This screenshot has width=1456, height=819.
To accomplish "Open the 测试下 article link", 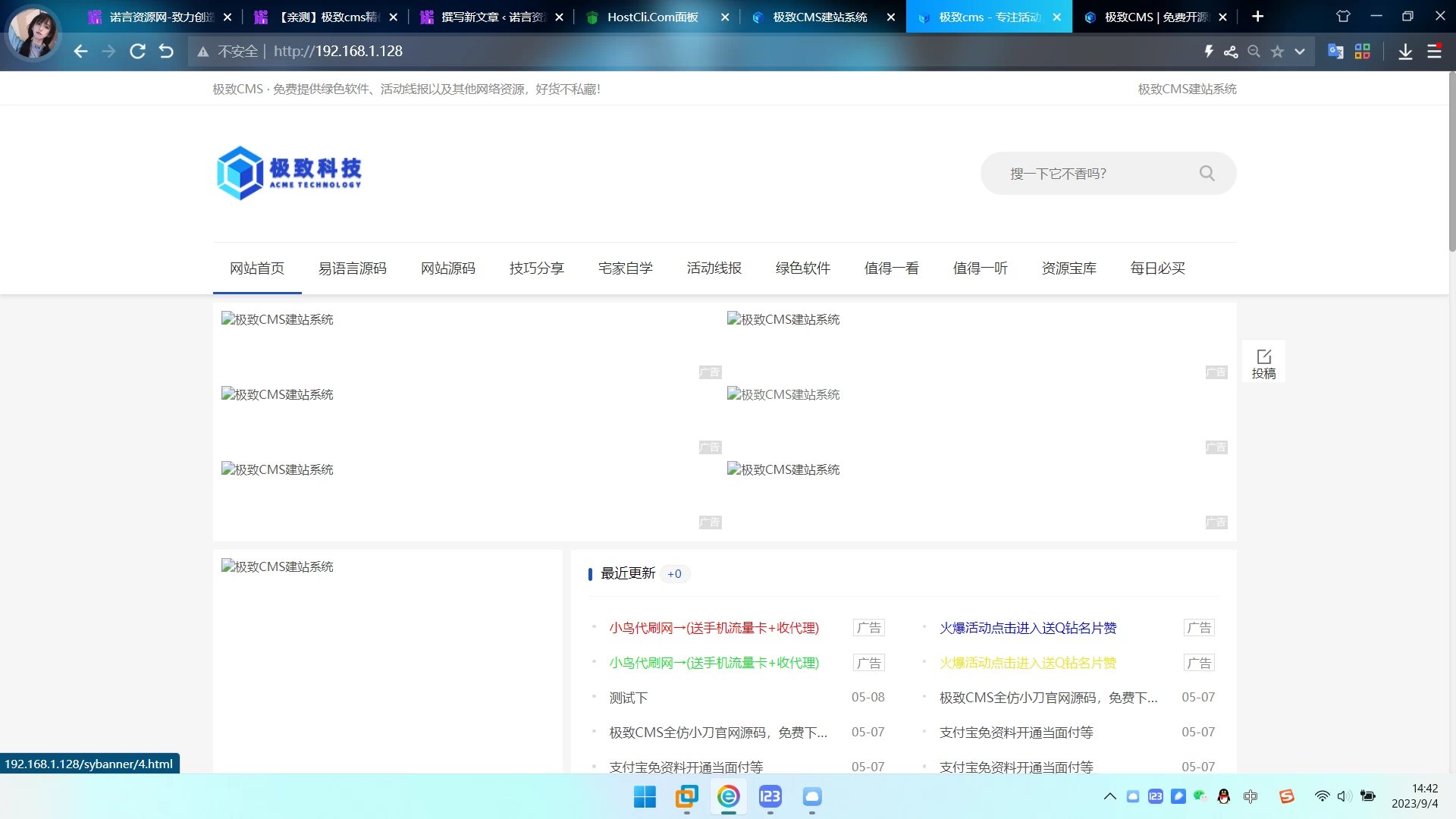I will pyautogui.click(x=628, y=698).
